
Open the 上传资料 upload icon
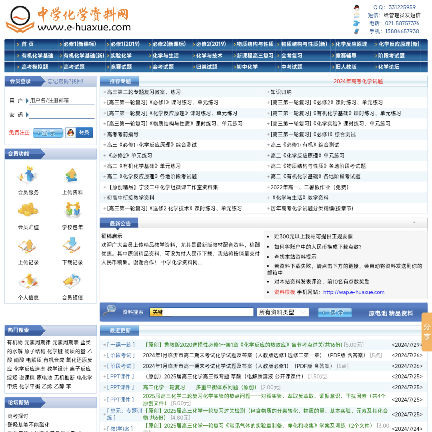(72, 175)
